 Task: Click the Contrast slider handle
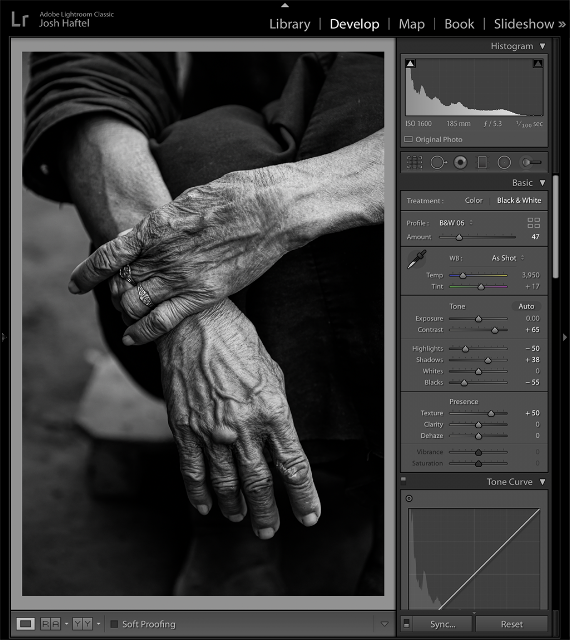pyautogui.click(x=494, y=330)
